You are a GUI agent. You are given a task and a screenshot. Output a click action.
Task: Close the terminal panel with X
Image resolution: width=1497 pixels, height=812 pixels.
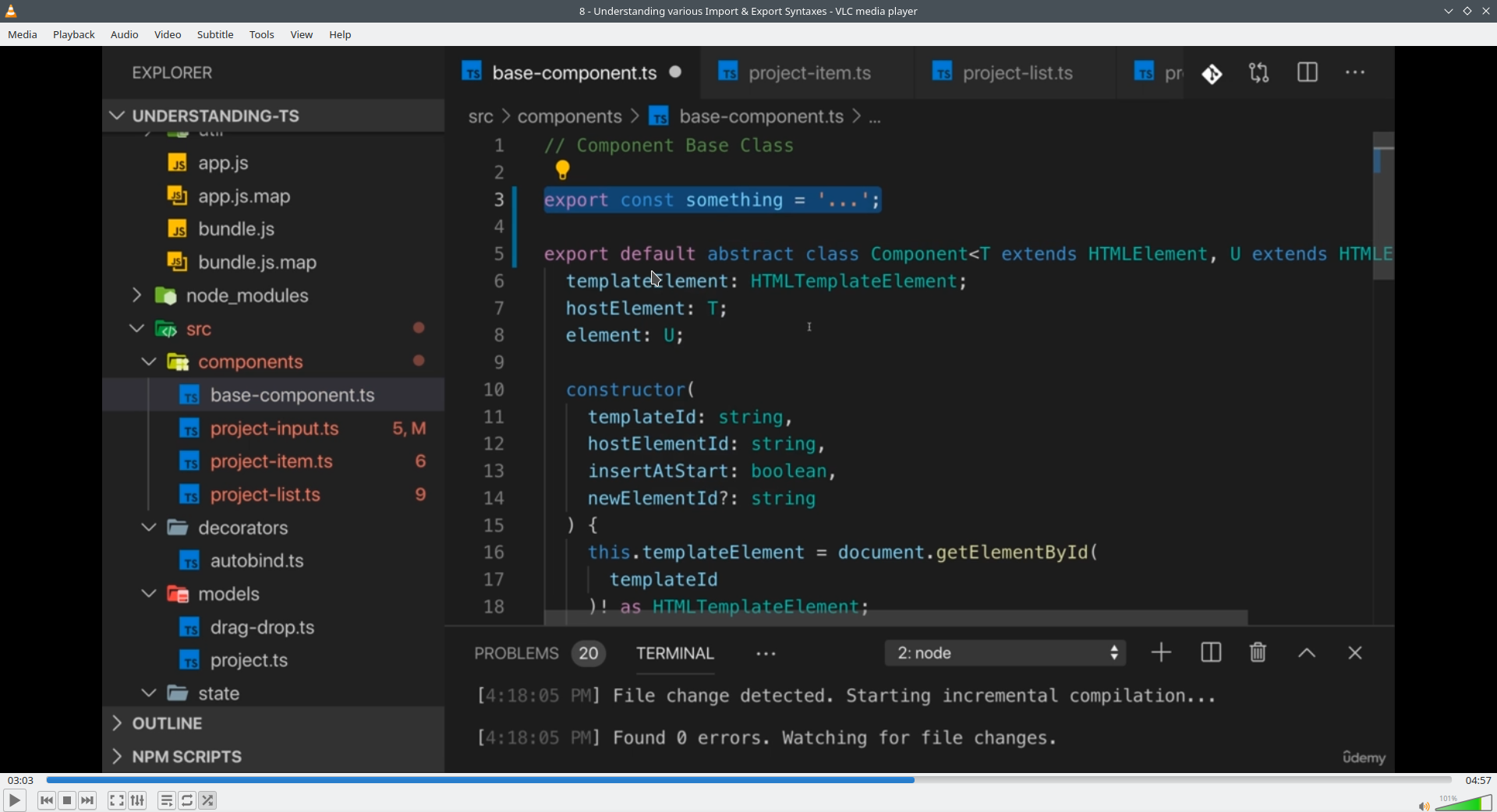point(1355,654)
